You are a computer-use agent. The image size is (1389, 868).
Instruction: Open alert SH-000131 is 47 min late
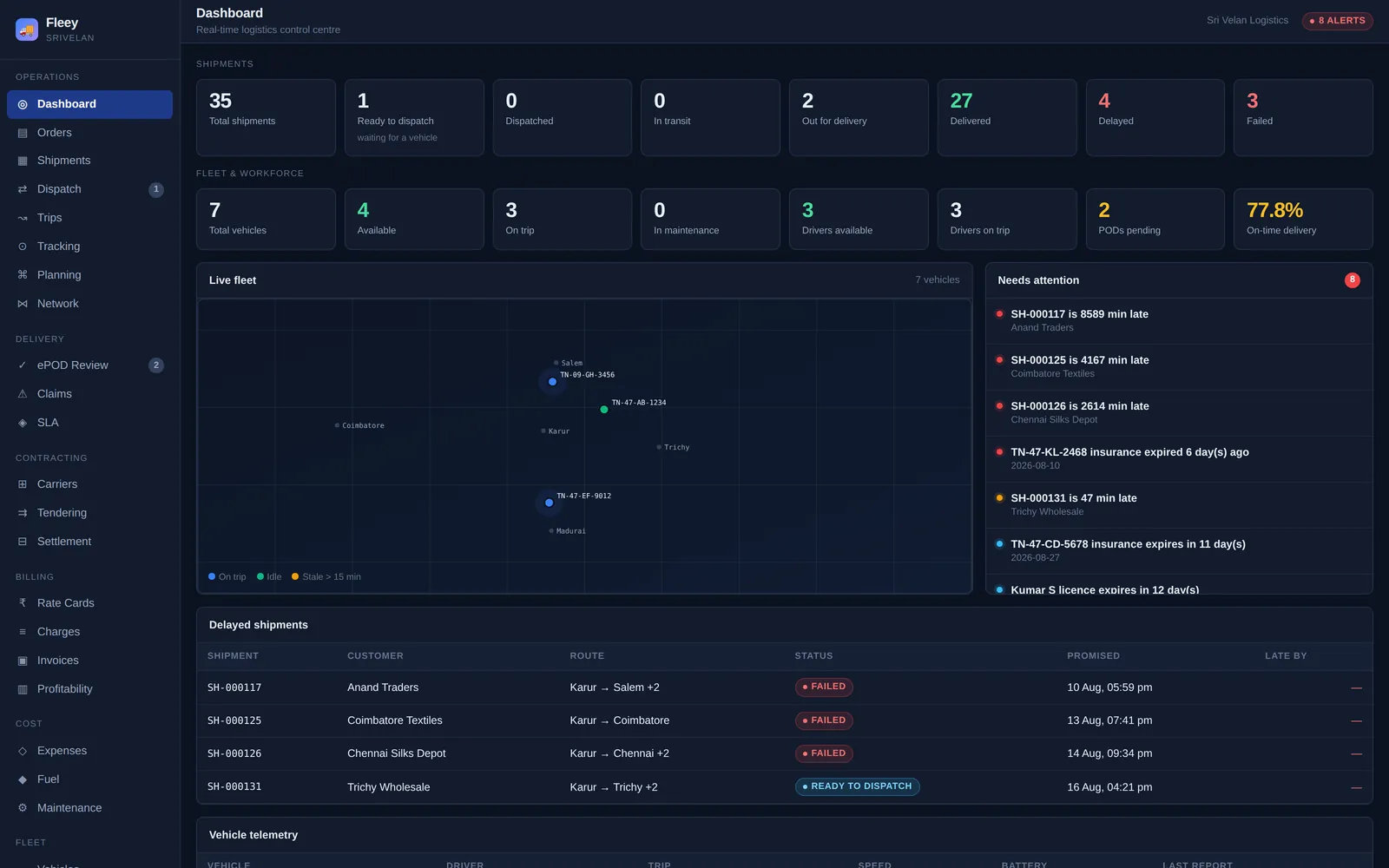coord(1179,505)
